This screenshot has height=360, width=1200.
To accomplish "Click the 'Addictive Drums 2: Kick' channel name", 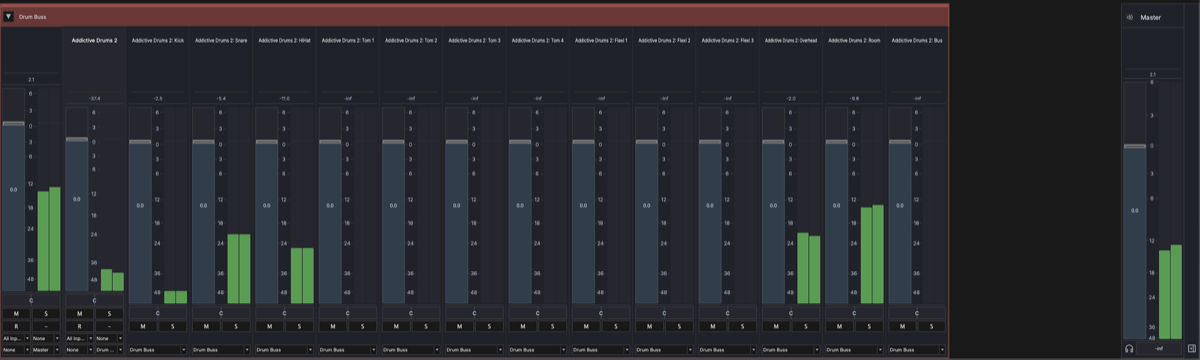I will 158,40.
